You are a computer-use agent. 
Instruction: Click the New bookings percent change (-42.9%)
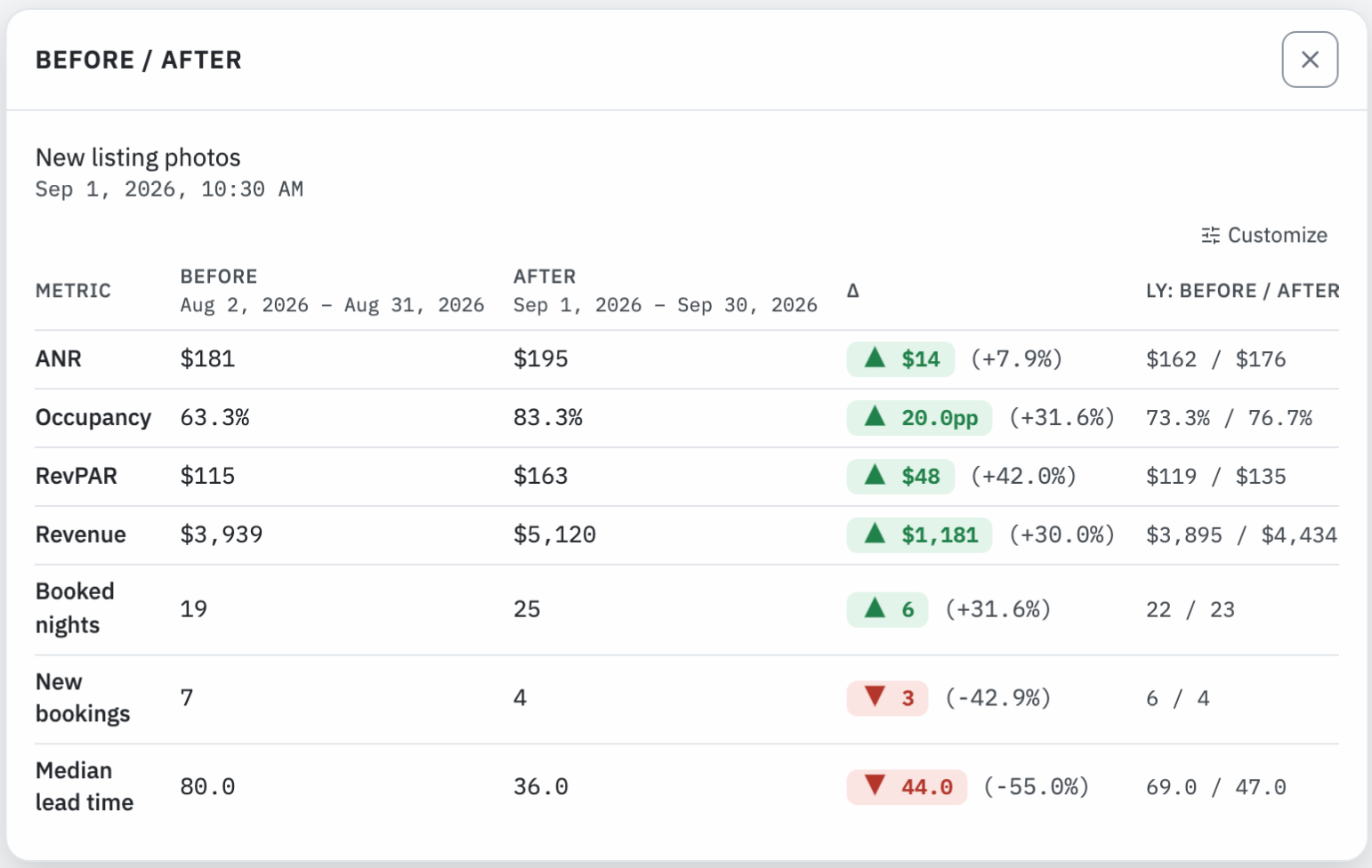click(x=997, y=698)
